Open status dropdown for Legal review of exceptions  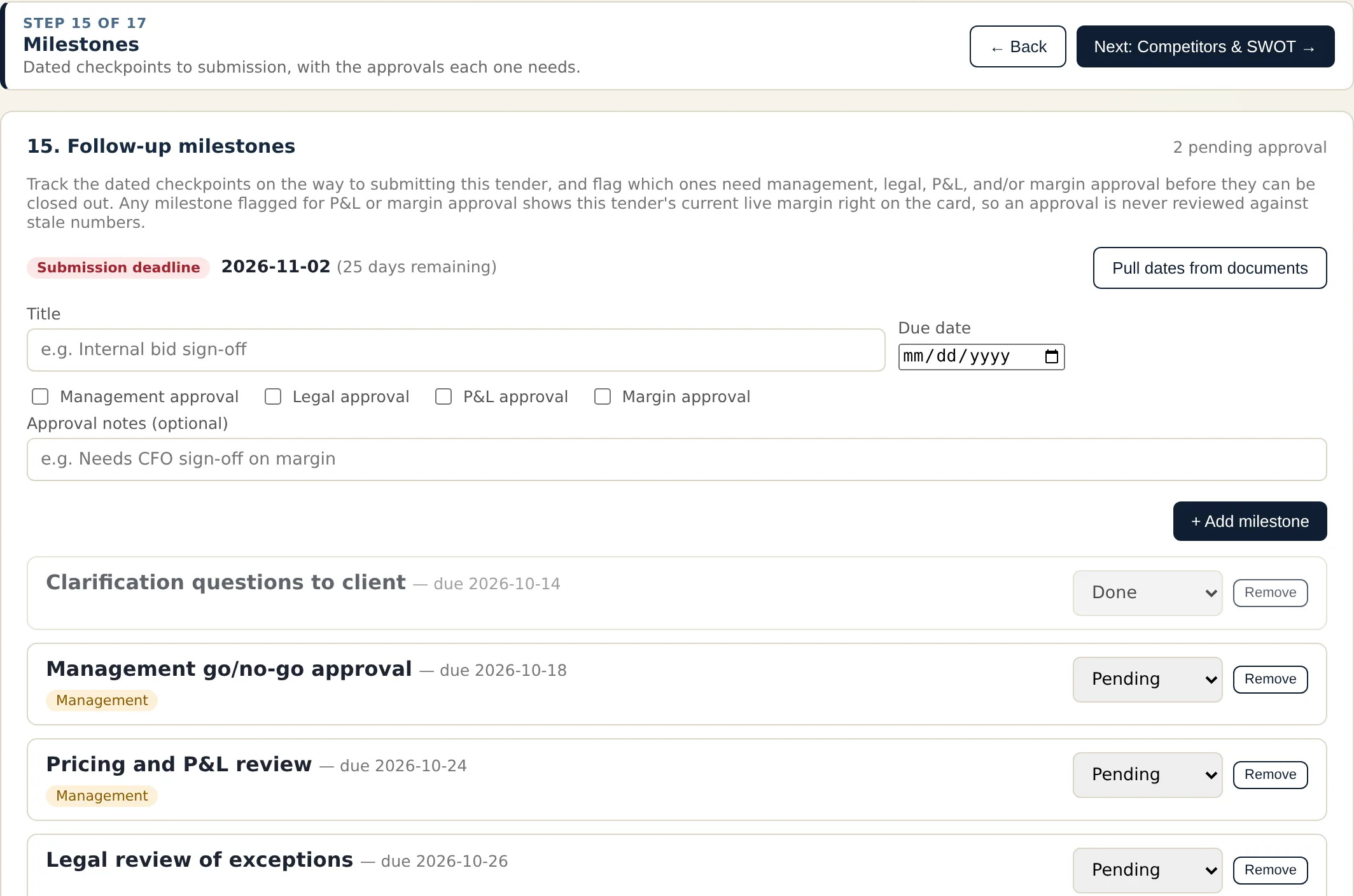[1147, 870]
